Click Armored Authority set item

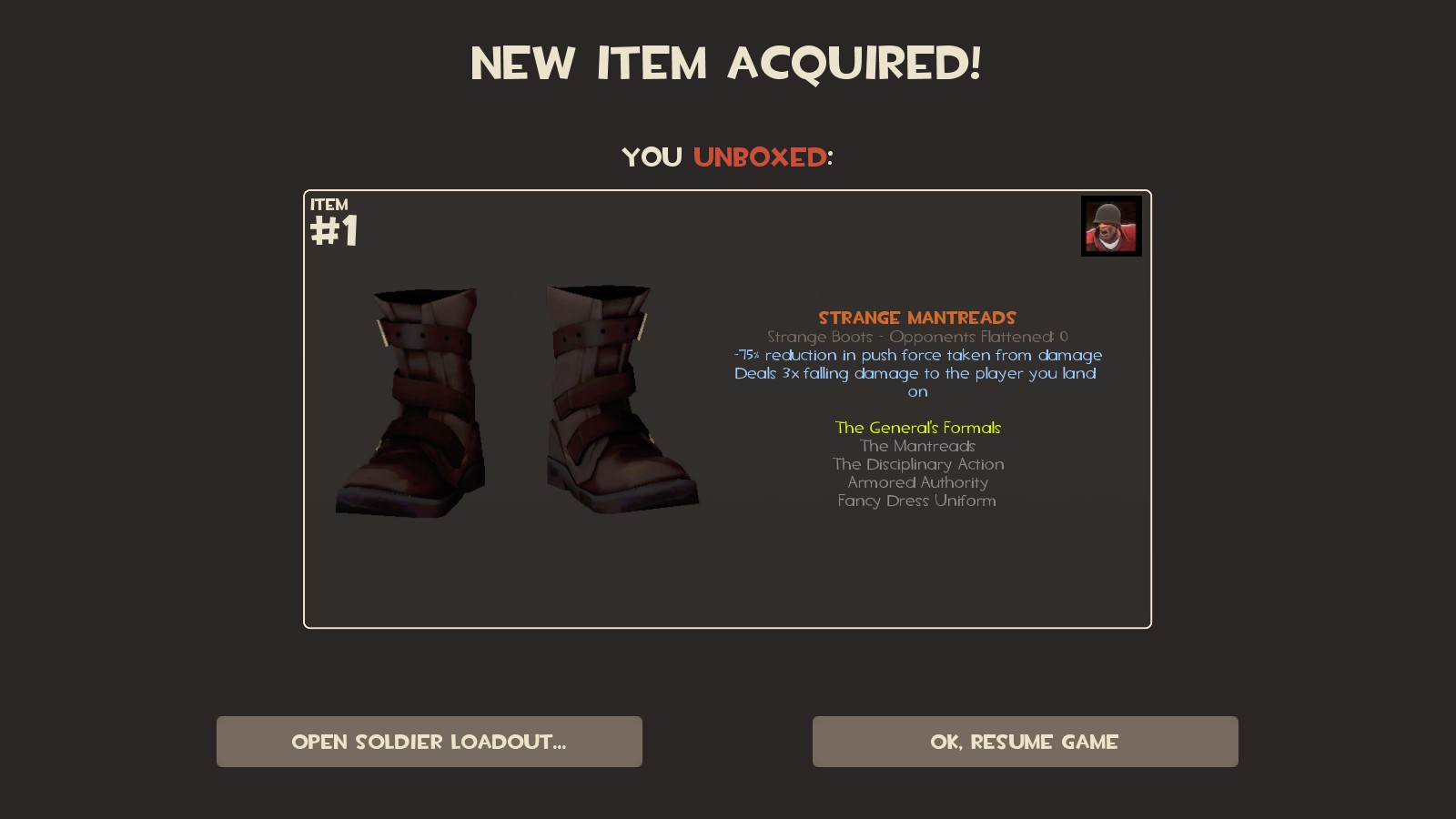pos(918,482)
